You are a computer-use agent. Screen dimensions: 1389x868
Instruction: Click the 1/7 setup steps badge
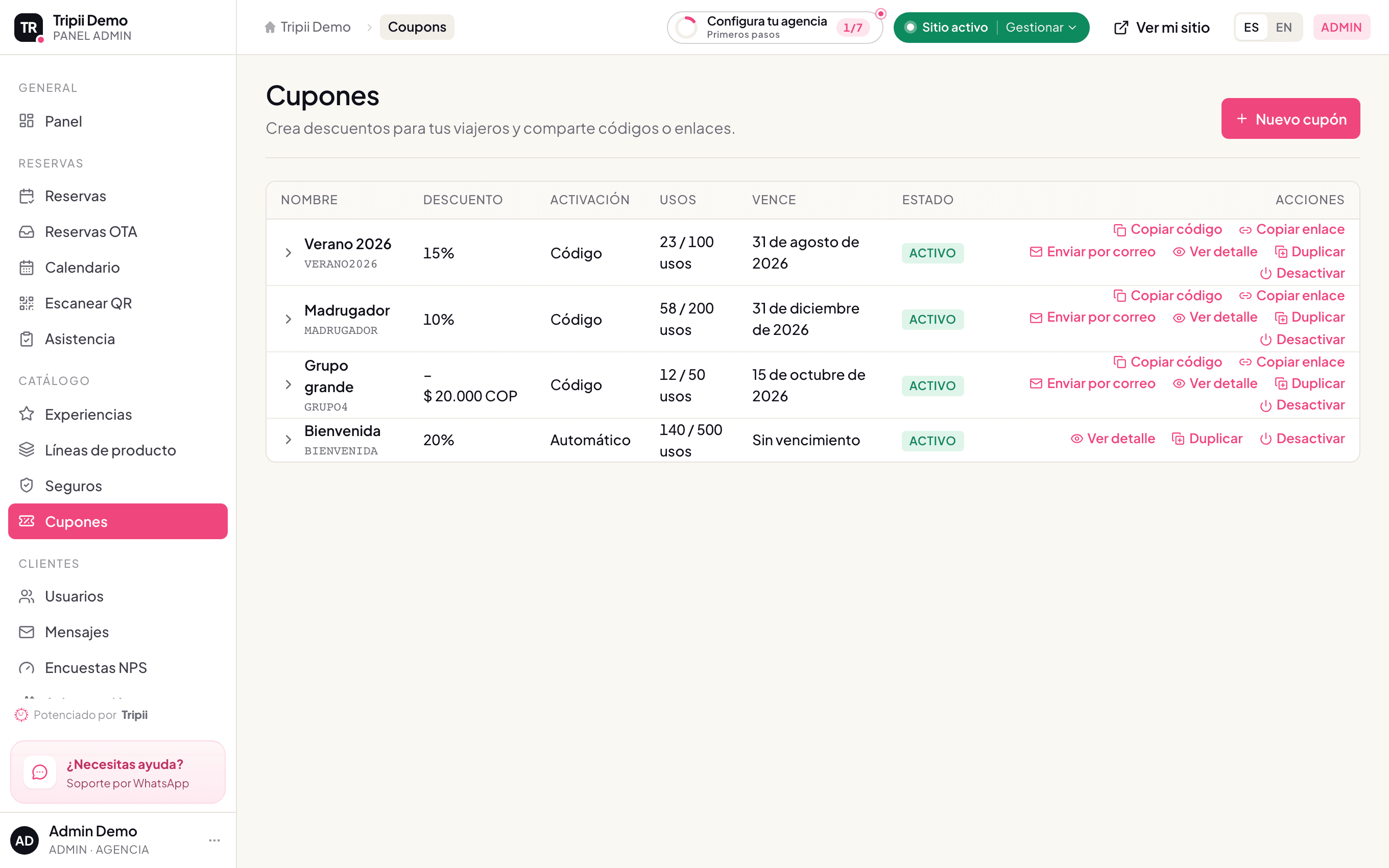pyautogui.click(x=852, y=28)
